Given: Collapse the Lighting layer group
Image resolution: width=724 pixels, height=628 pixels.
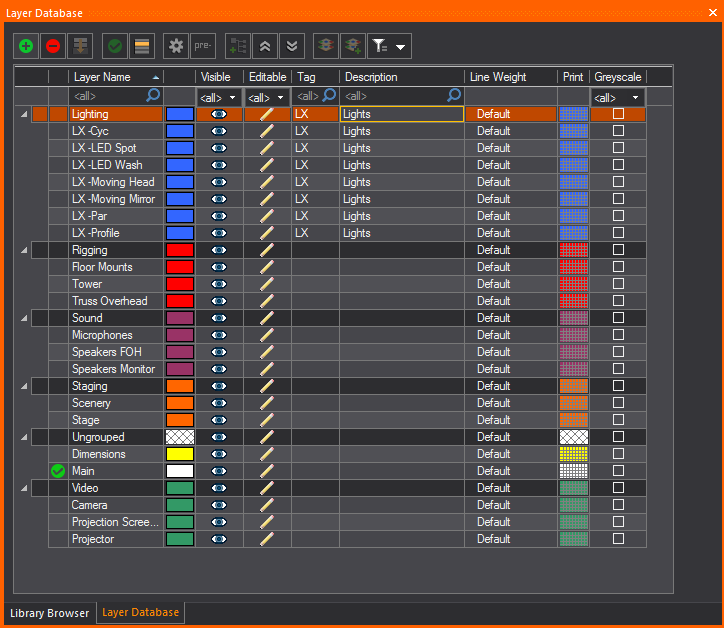Looking at the screenshot, I should [24, 115].
